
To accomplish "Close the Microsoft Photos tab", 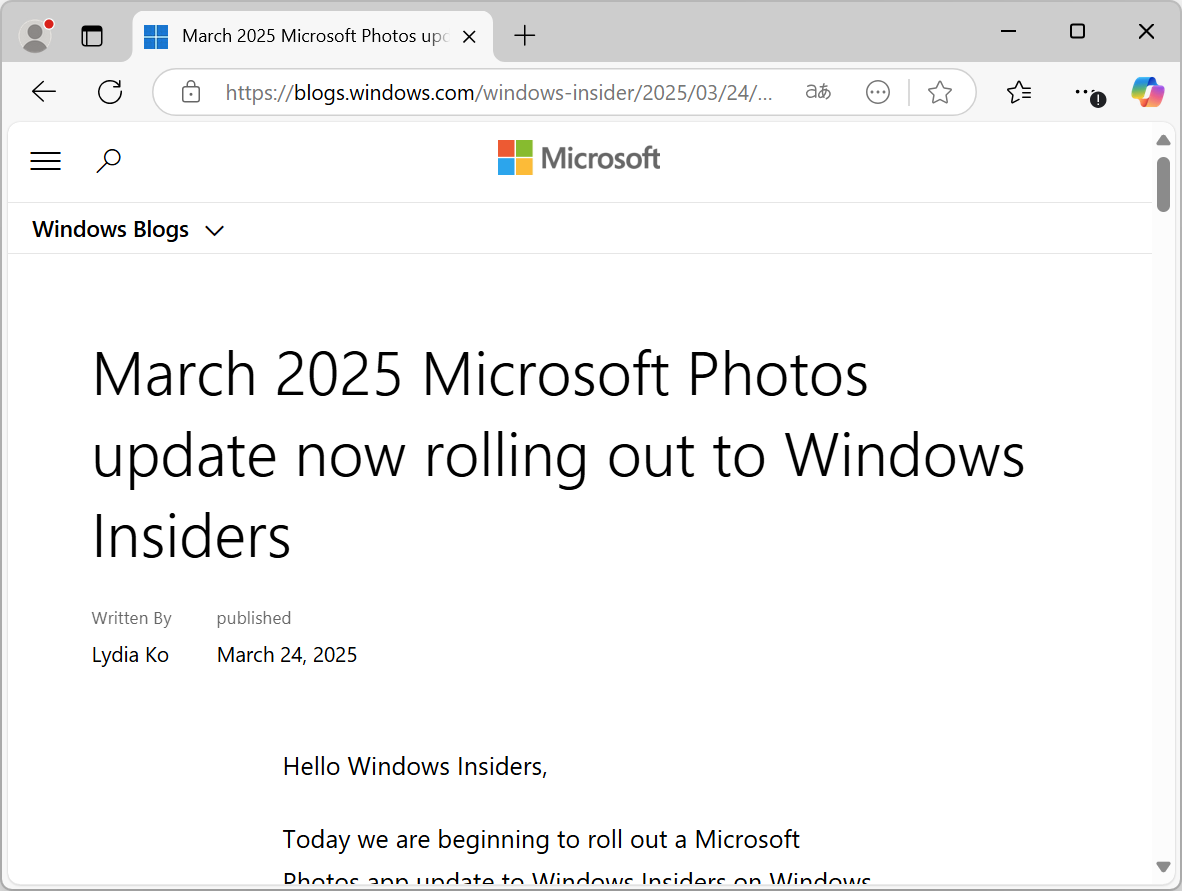I will click(x=471, y=36).
